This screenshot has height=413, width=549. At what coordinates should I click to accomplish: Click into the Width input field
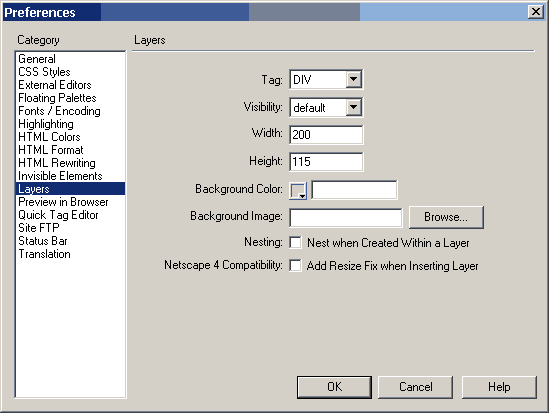pos(326,134)
